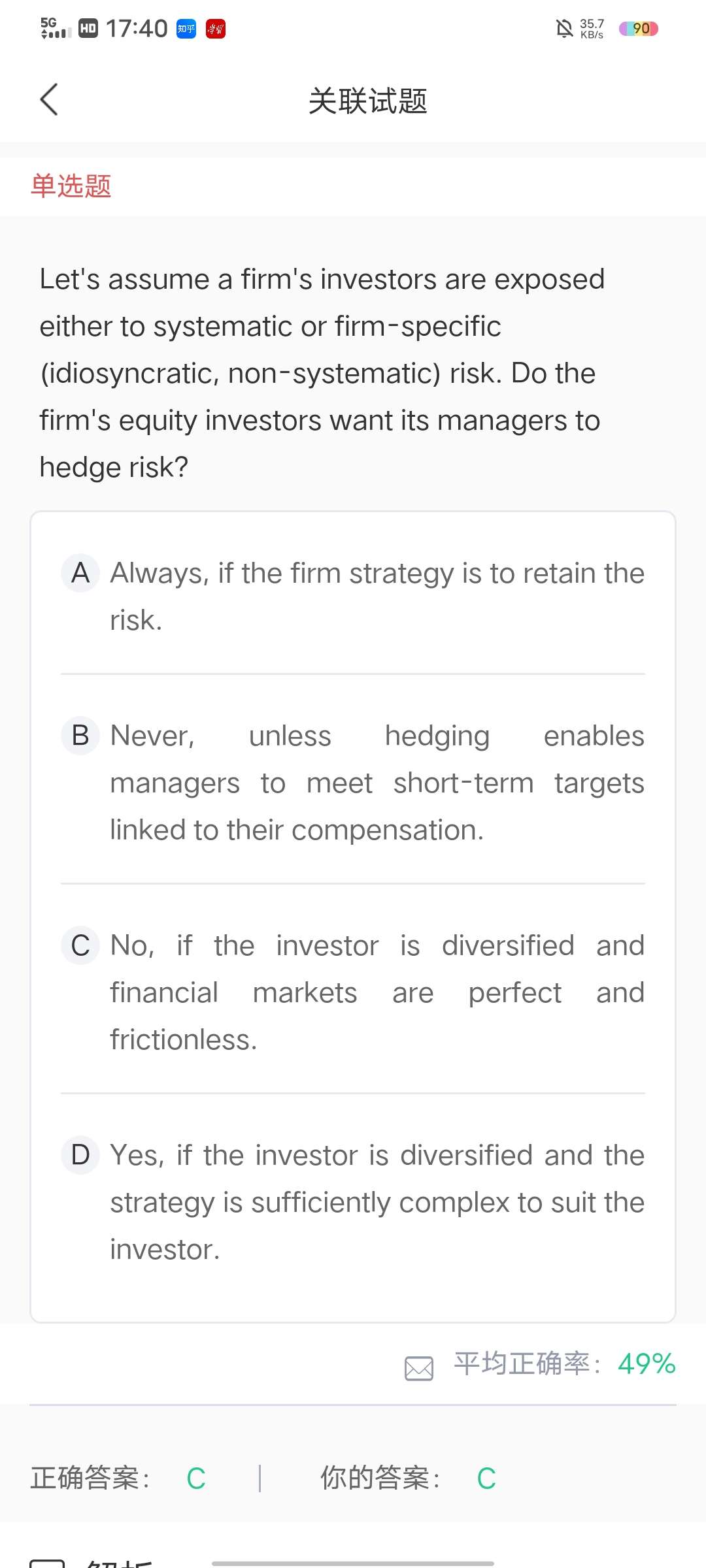Viewport: 706px width, 1568px height.
Task: Select option D circle
Action: pos(80,1155)
